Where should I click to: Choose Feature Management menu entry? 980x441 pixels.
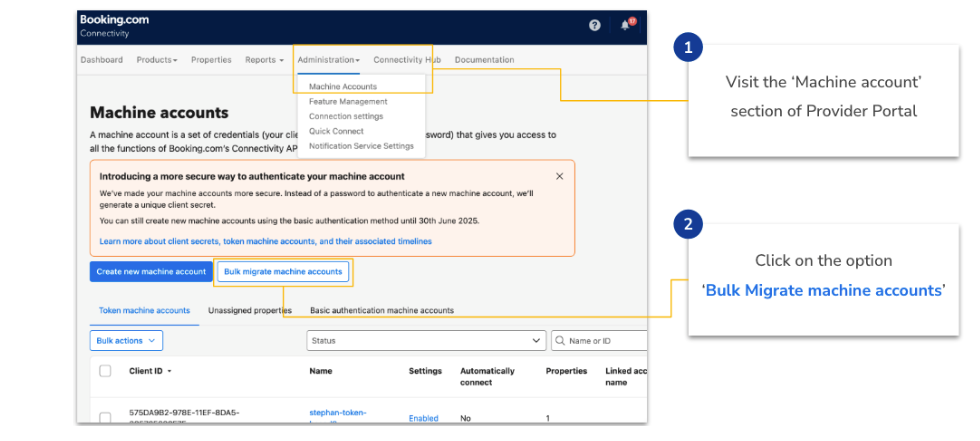(348, 102)
